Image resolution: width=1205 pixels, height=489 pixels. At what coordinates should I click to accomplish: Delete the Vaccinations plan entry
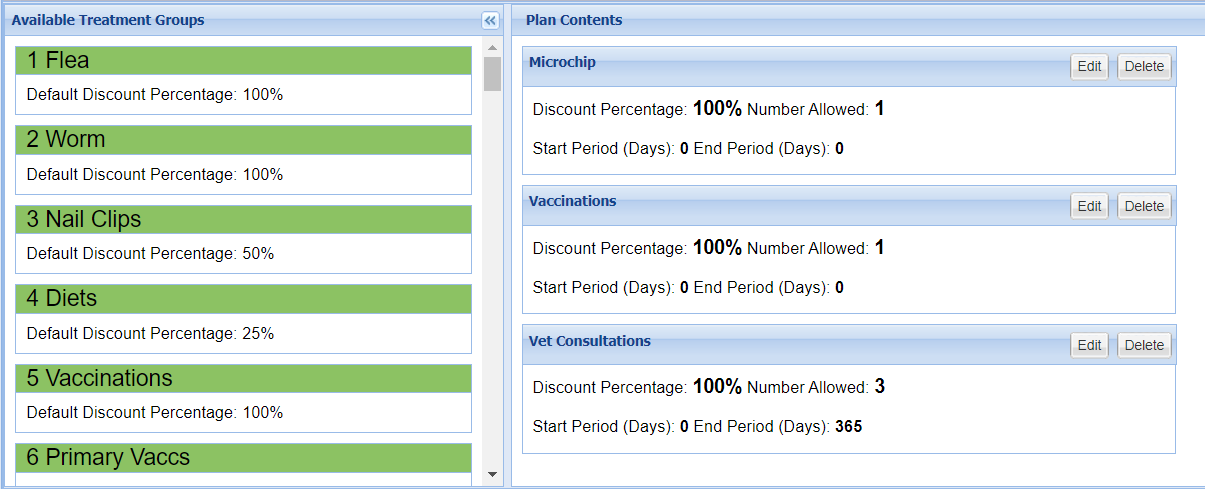(1144, 206)
